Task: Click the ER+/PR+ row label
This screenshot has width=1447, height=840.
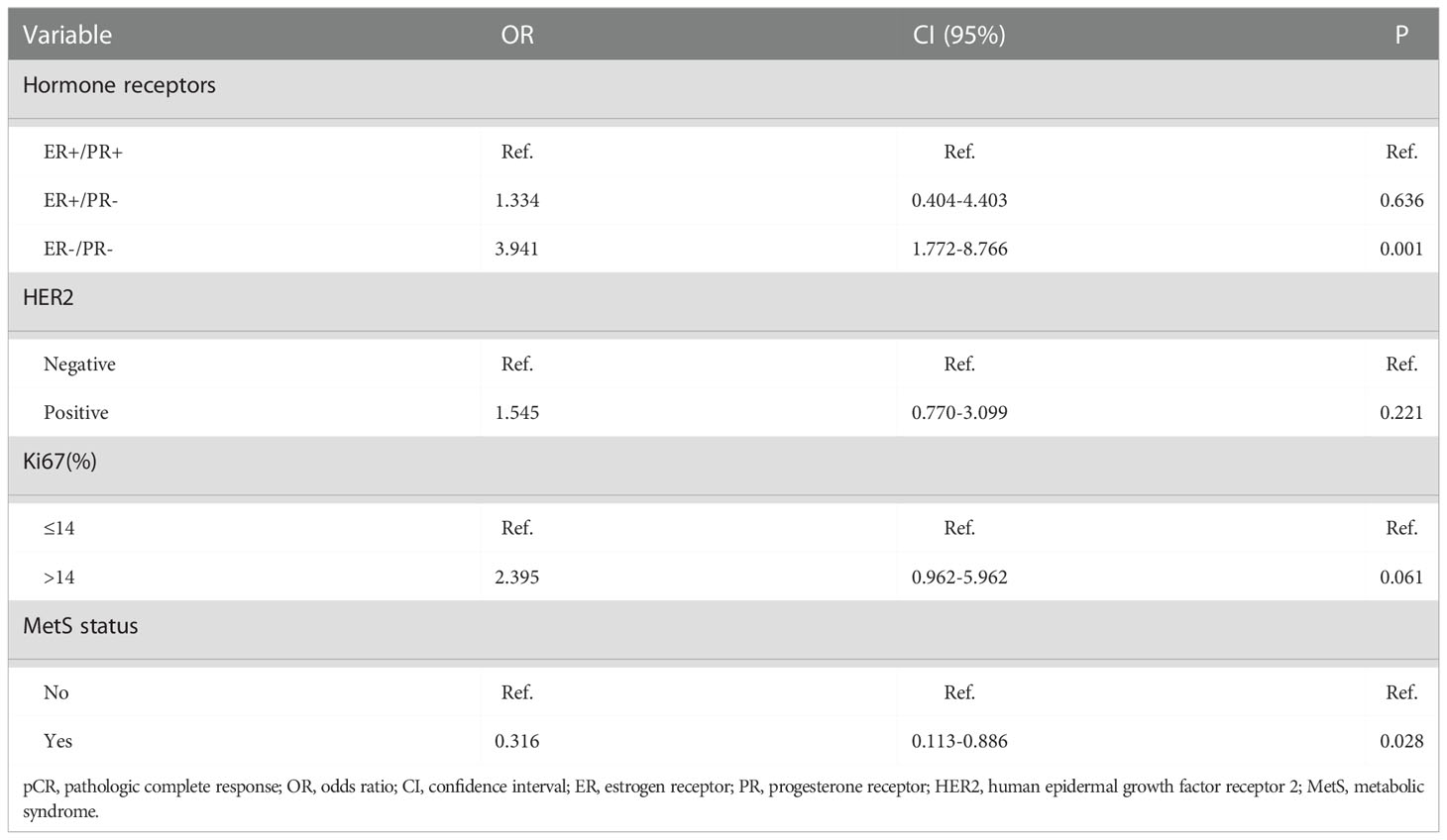Action: tap(83, 152)
